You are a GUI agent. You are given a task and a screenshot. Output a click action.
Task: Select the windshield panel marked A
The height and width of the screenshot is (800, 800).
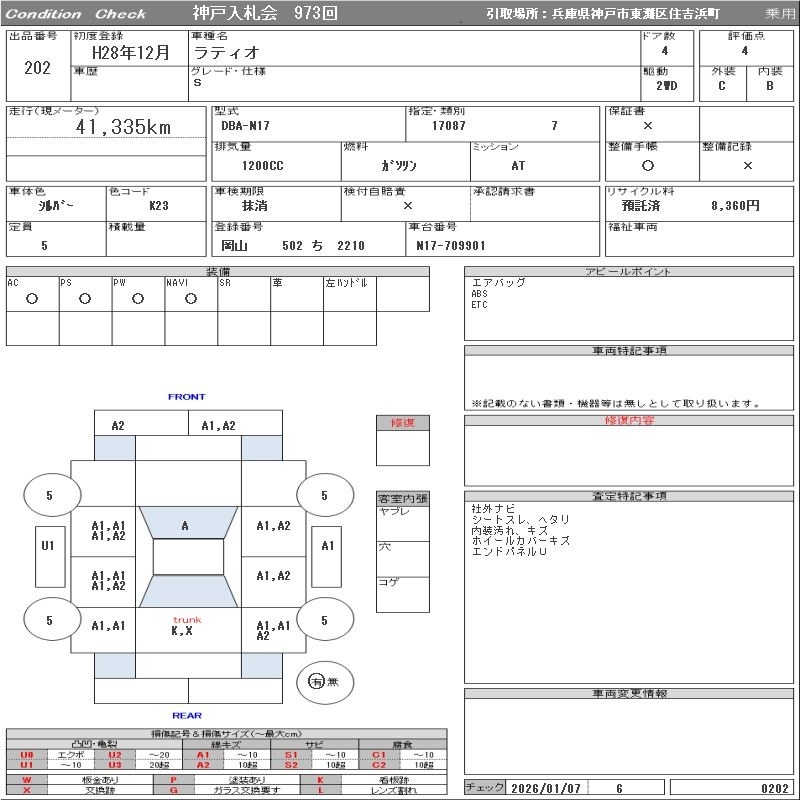tap(185, 525)
